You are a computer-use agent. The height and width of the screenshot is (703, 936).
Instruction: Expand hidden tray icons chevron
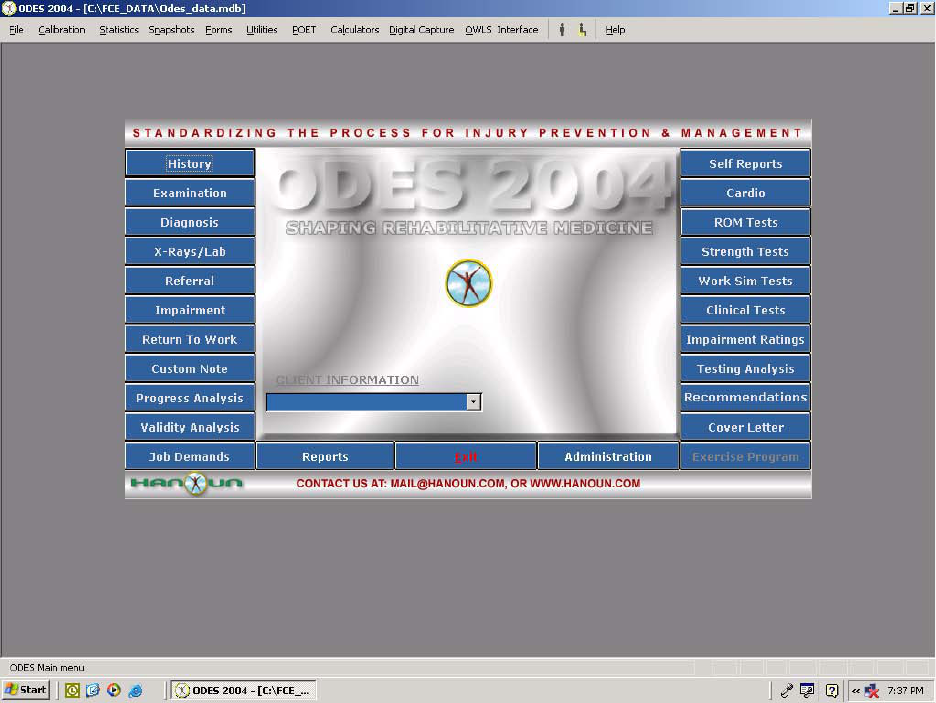tap(856, 690)
